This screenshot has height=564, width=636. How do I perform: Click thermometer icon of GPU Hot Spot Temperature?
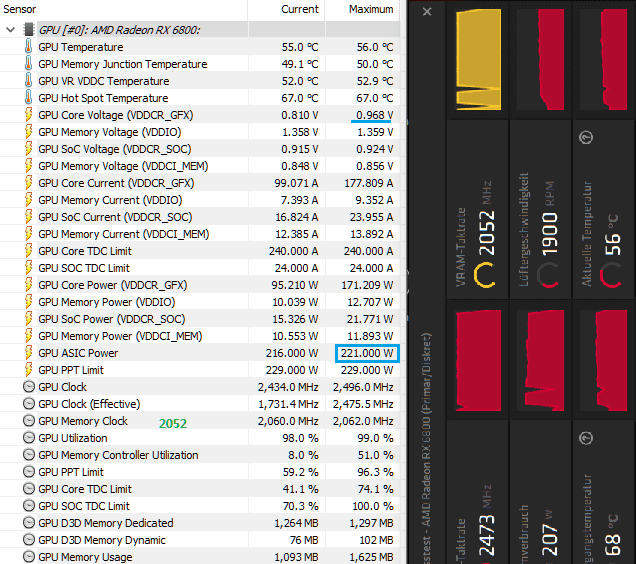(28, 98)
